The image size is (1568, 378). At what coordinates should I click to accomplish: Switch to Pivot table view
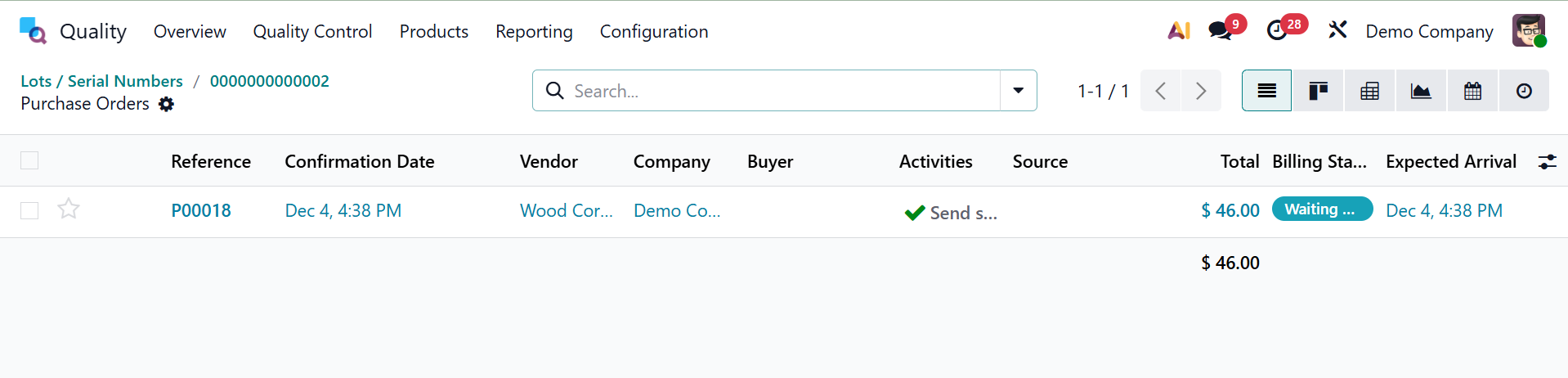1369,91
